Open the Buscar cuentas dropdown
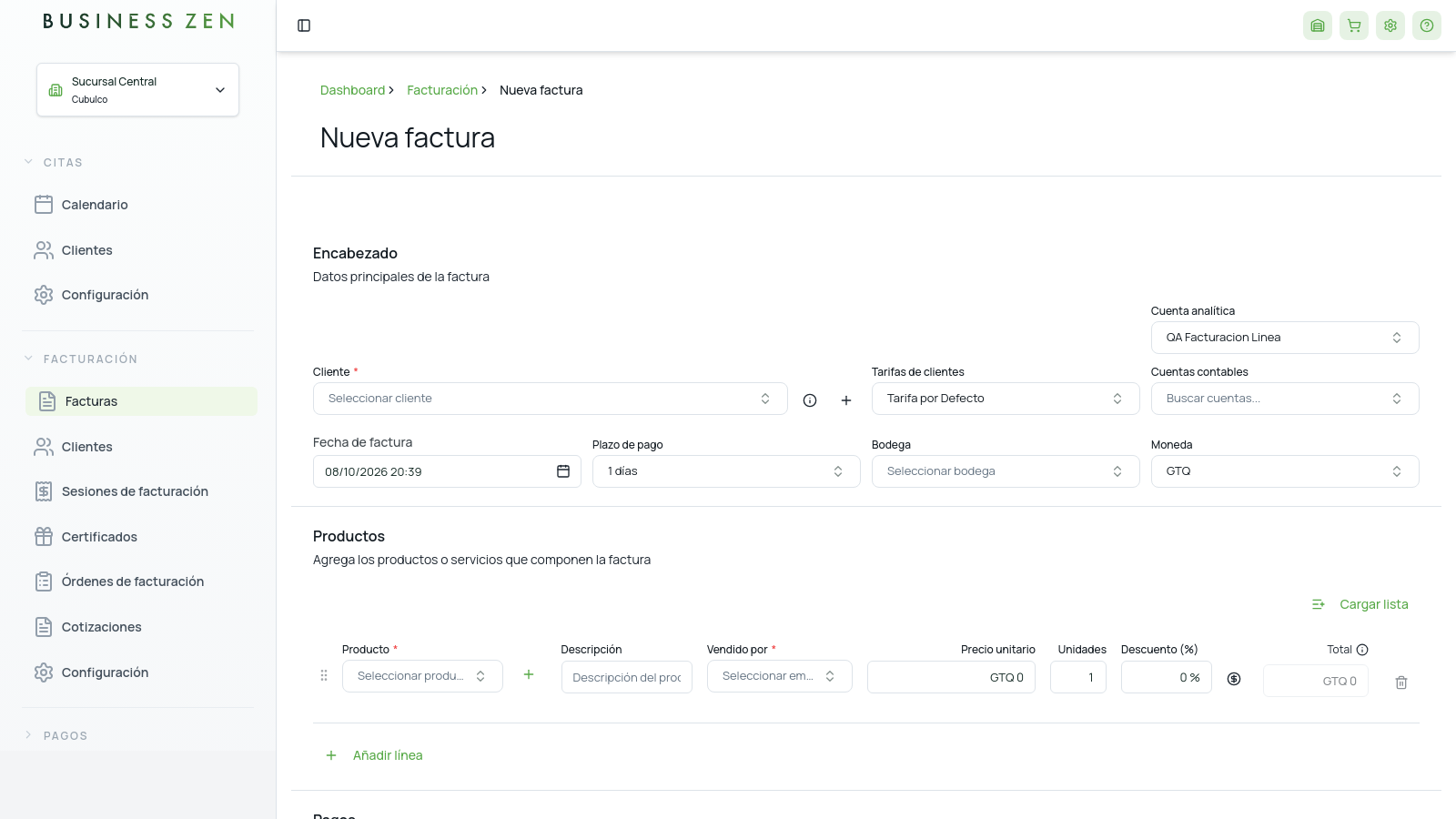The width and height of the screenshot is (1456, 819). (1285, 399)
